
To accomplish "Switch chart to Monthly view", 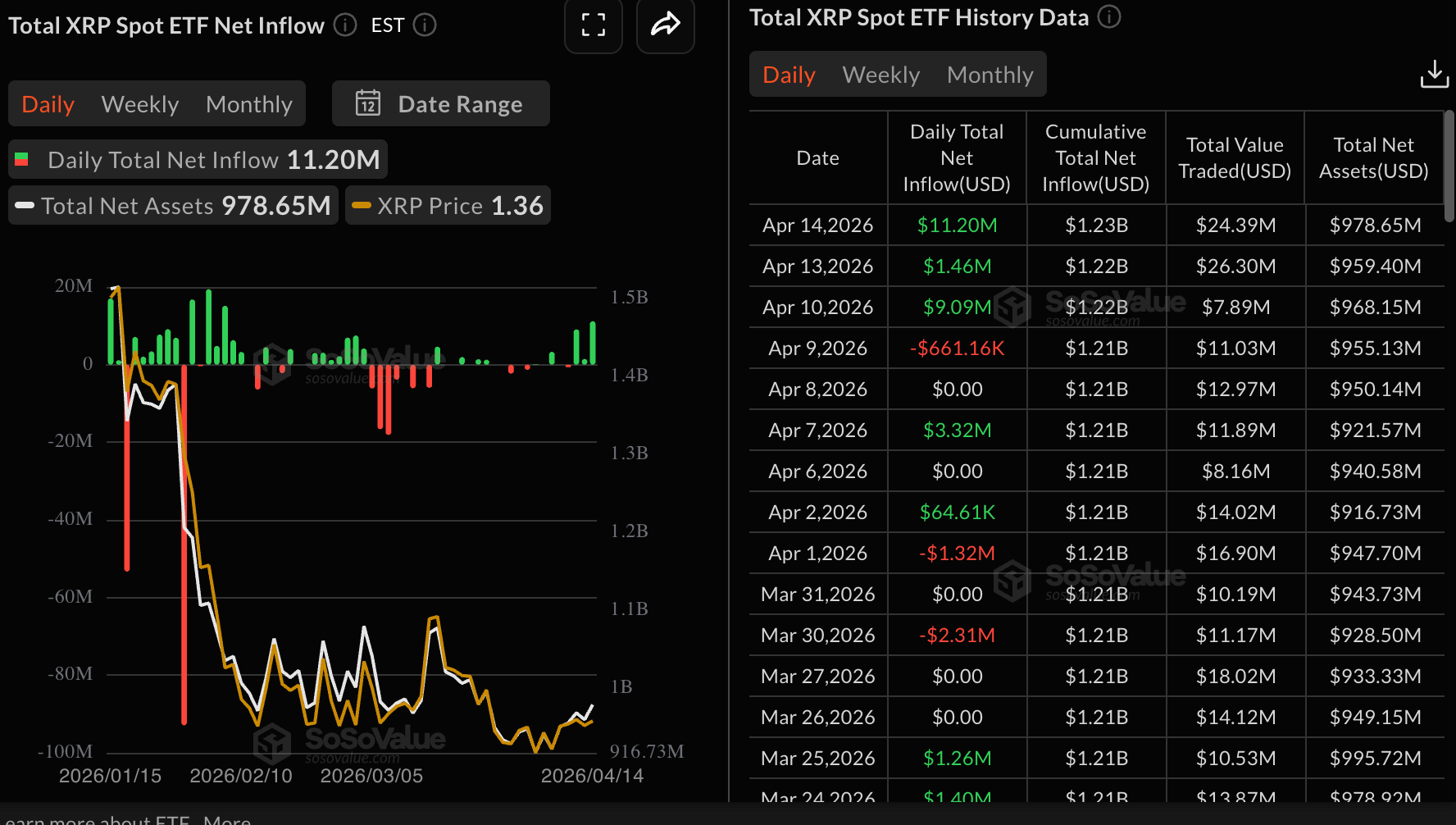I will [249, 104].
